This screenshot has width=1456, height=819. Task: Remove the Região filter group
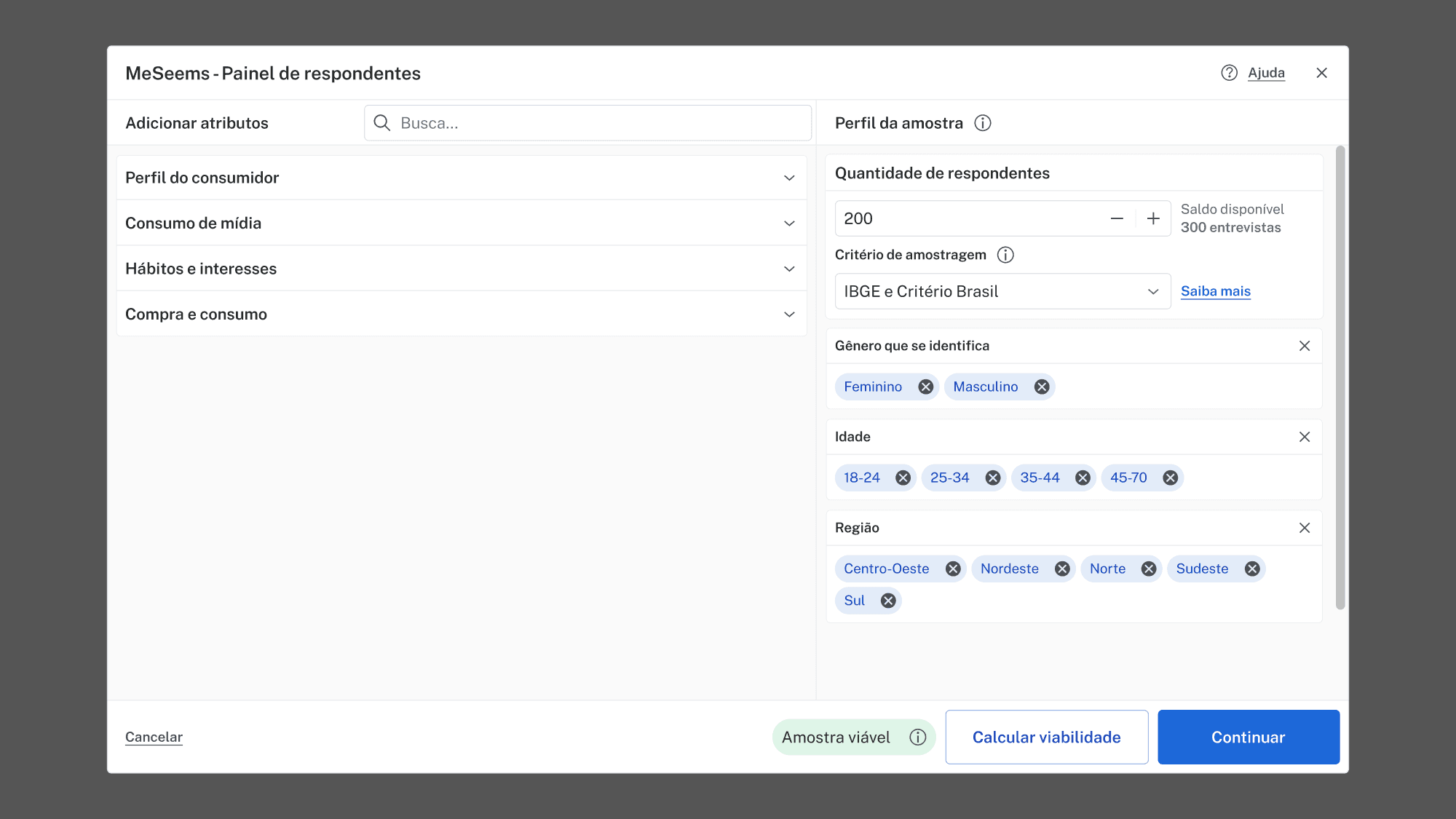pos(1304,528)
